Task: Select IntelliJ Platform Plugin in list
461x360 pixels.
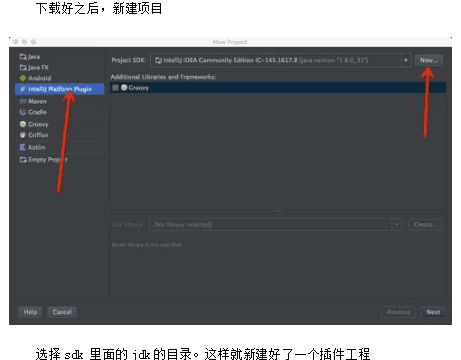Action: (60, 89)
